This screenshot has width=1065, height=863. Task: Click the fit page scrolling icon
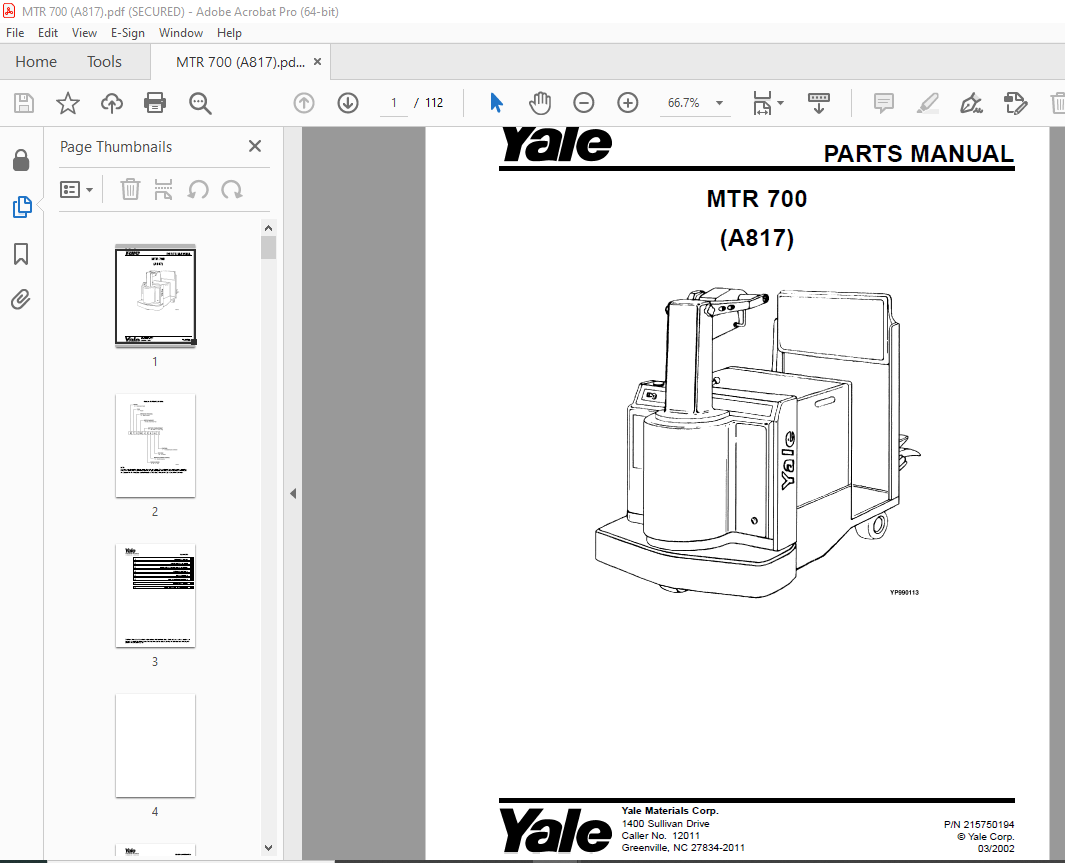[x=762, y=103]
